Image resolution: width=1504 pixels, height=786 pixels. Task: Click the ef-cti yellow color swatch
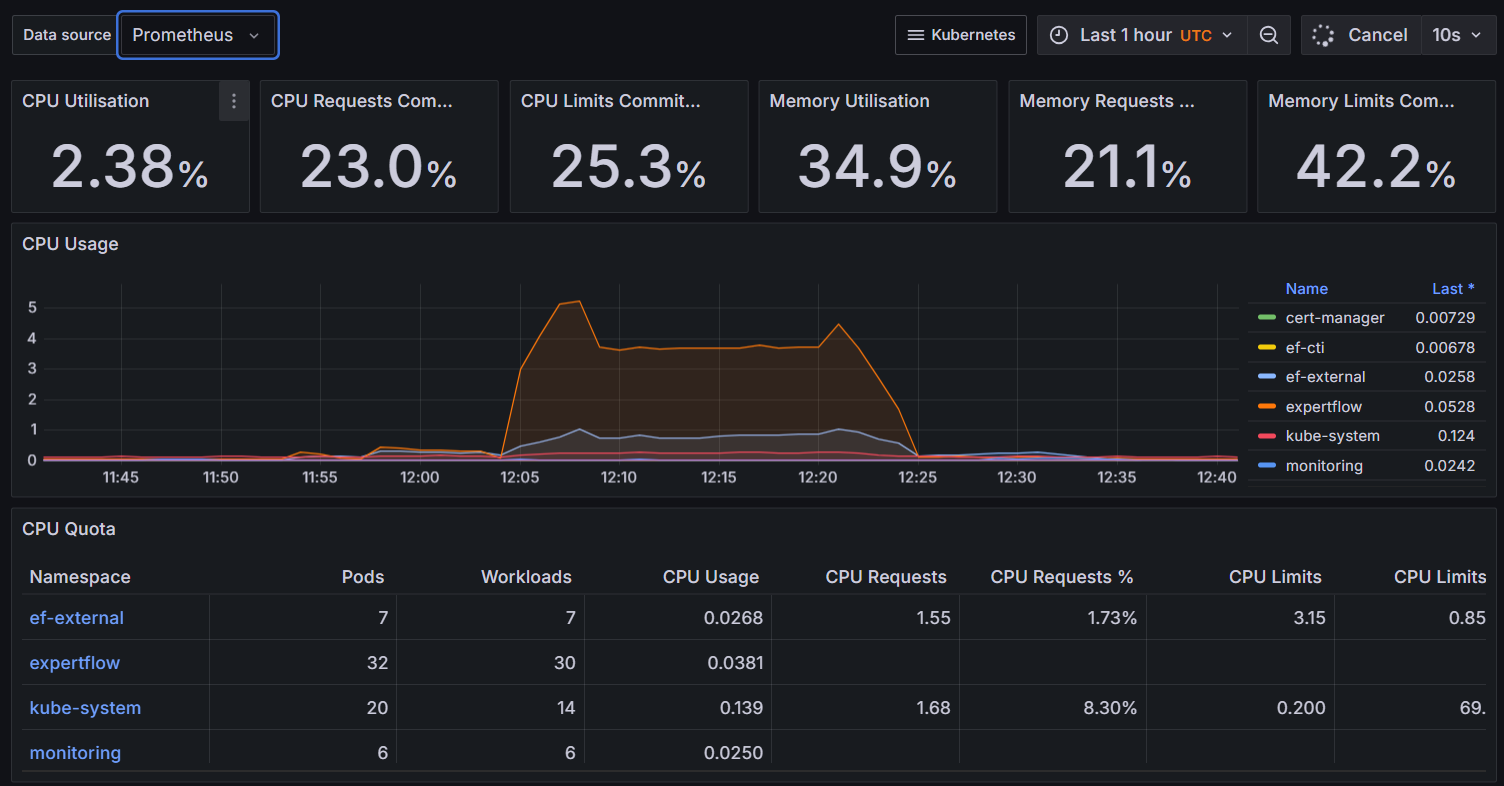pos(1267,348)
